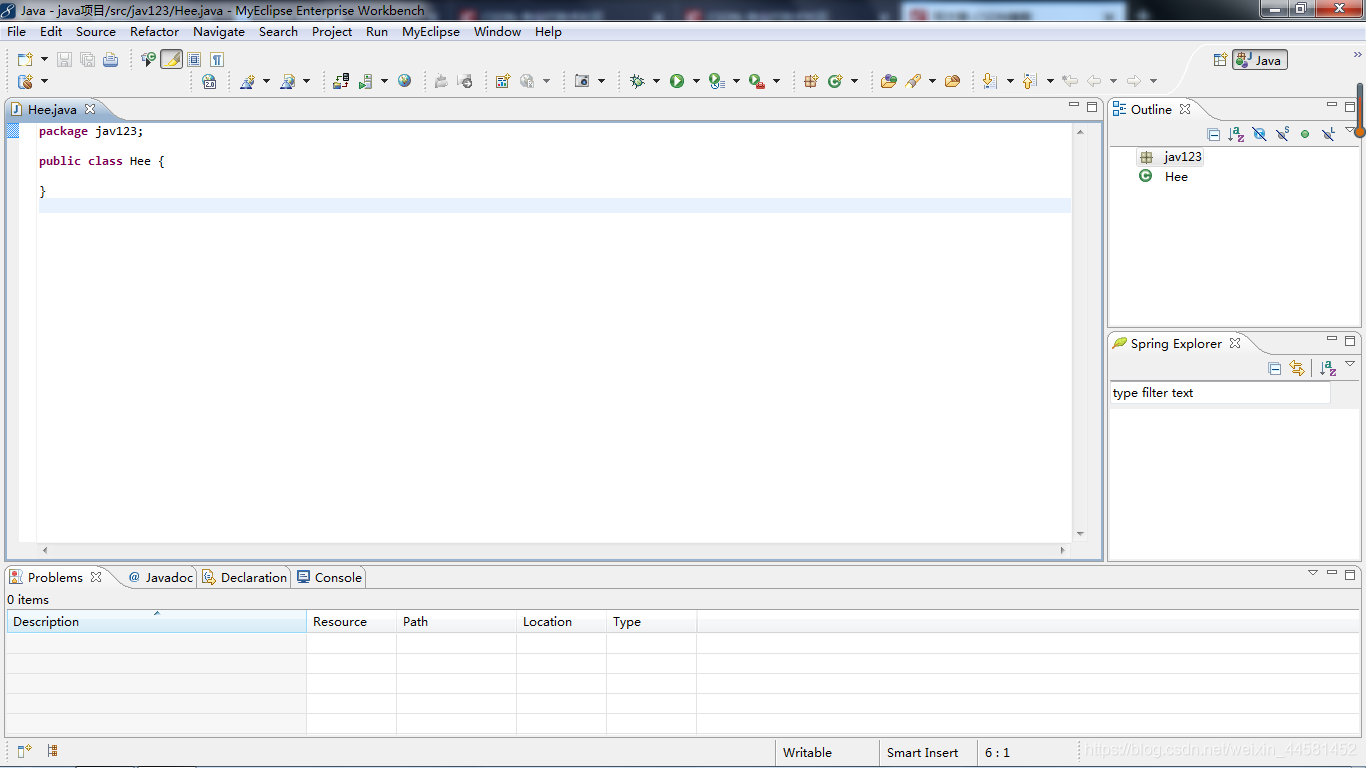Click the Search flashlight icon

click(913, 81)
